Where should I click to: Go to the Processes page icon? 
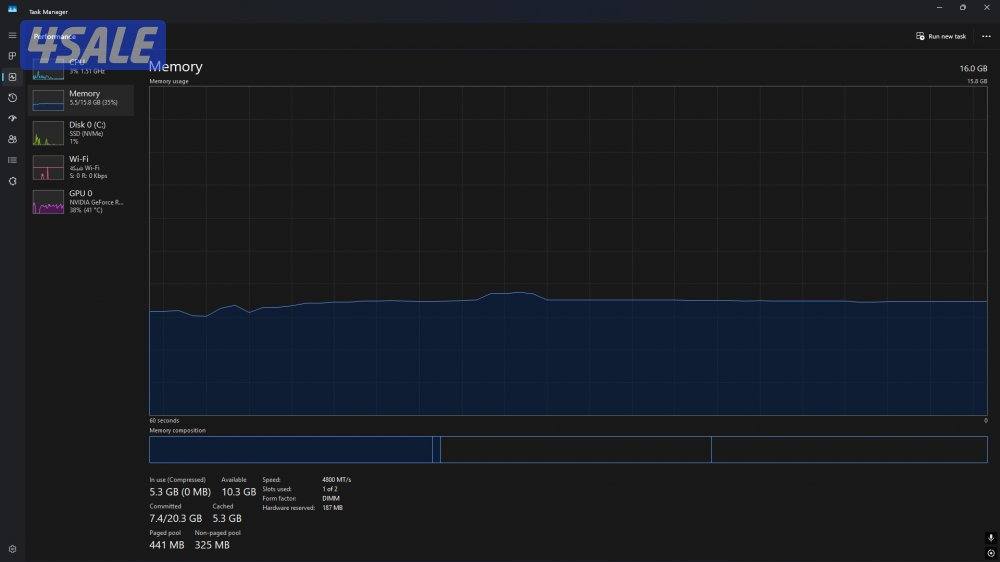coord(12,56)
